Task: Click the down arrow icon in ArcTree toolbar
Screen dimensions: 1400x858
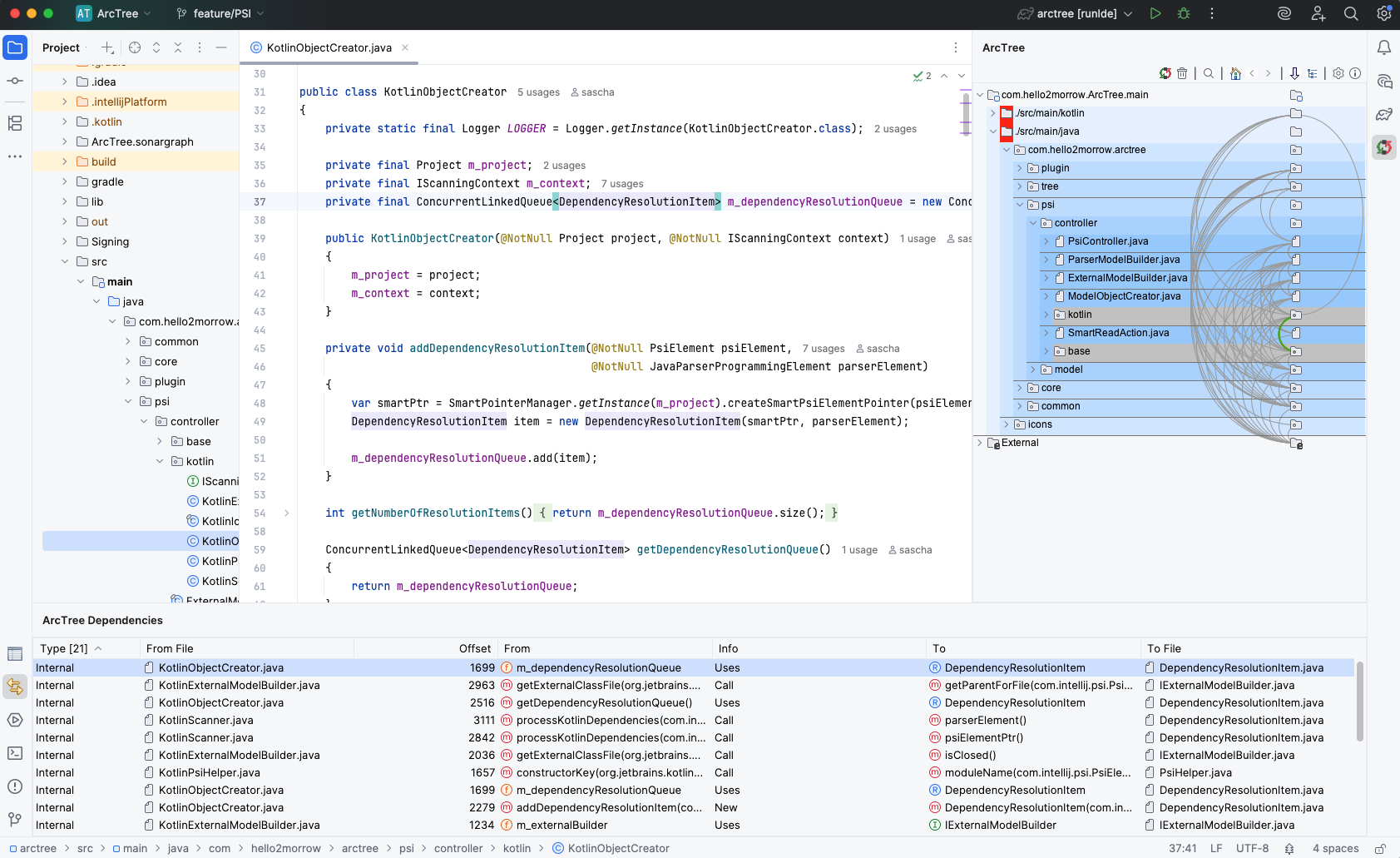Action: point(1294,73)
